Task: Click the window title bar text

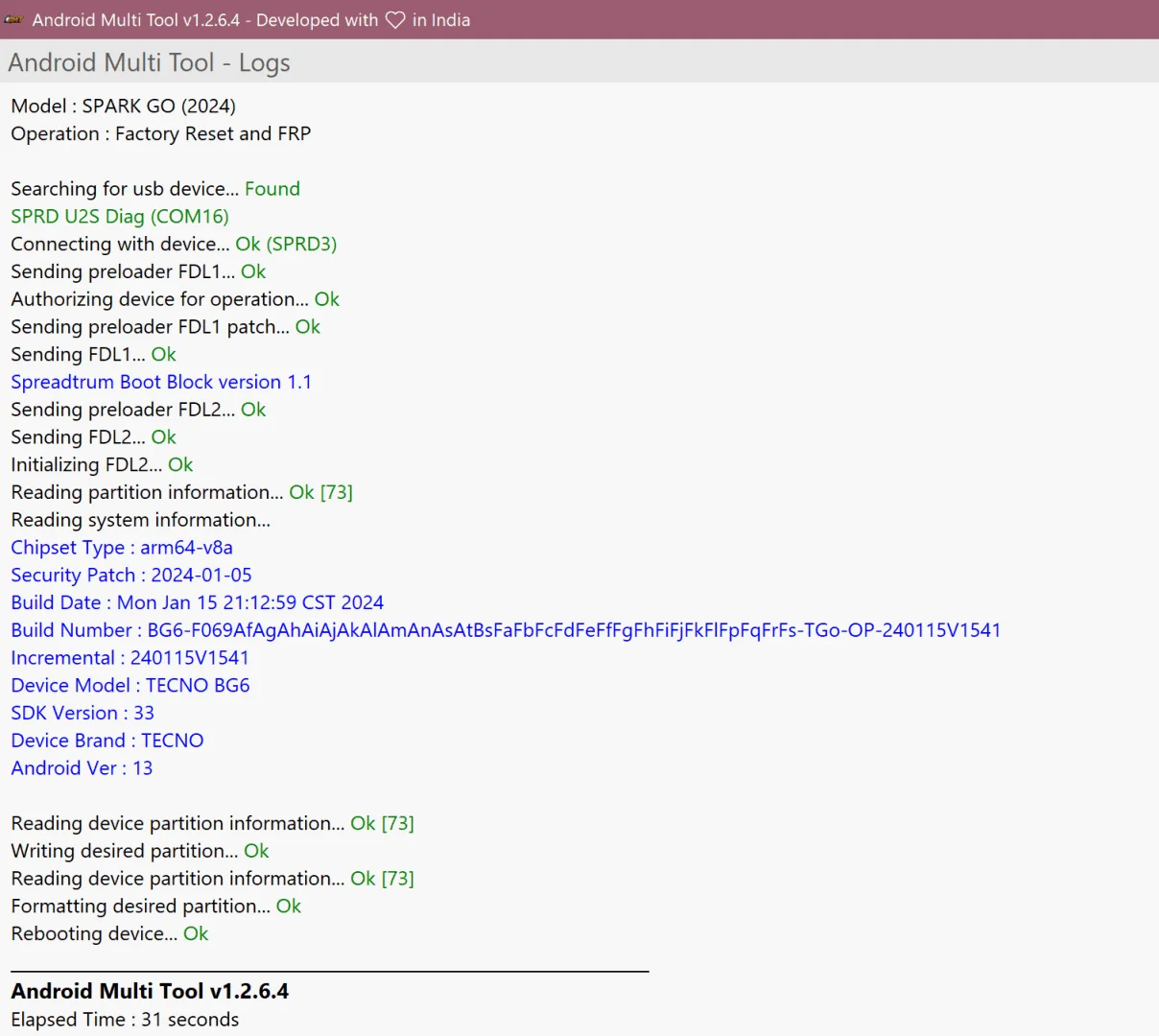Action: click(251, 20)
